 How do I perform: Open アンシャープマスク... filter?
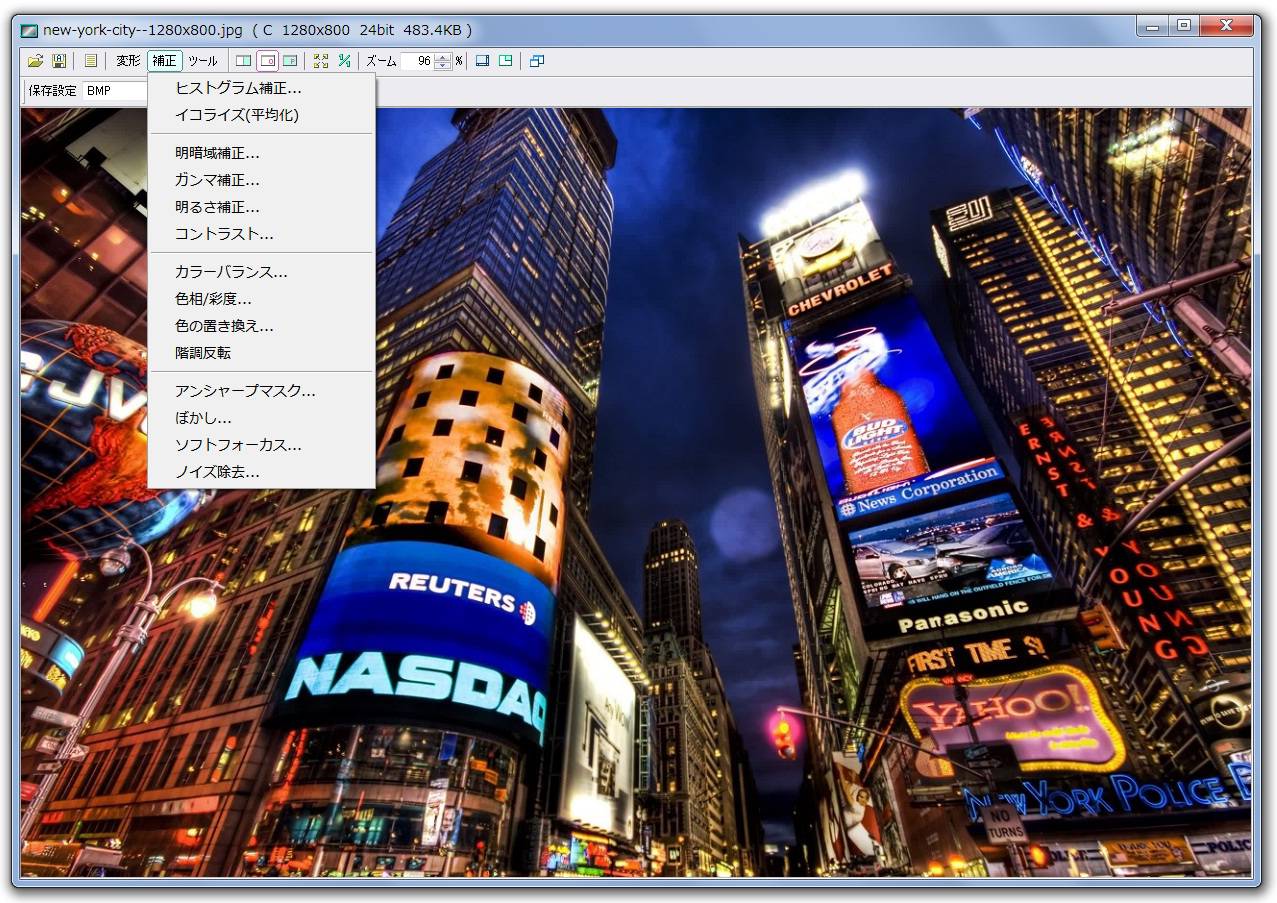click(261, 391)
